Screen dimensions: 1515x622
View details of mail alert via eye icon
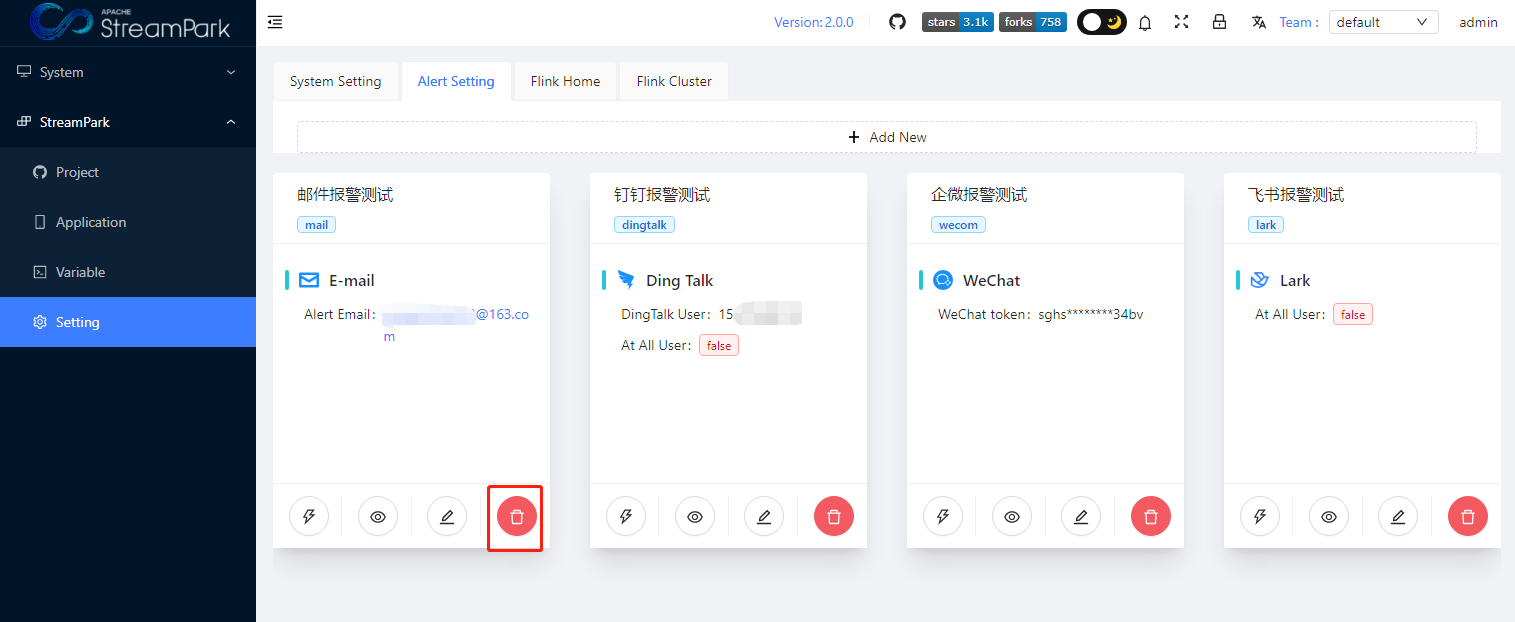point(378,517)
